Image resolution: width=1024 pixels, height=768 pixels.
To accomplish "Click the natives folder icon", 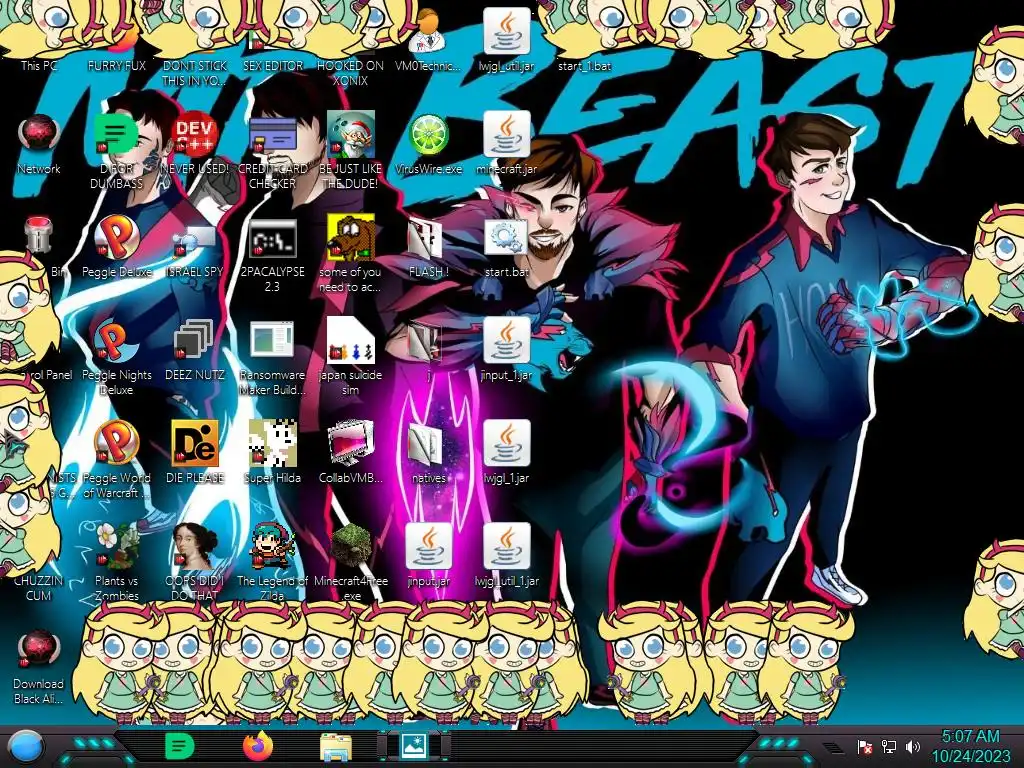I will pyautogui.click(x=425, y=445).
